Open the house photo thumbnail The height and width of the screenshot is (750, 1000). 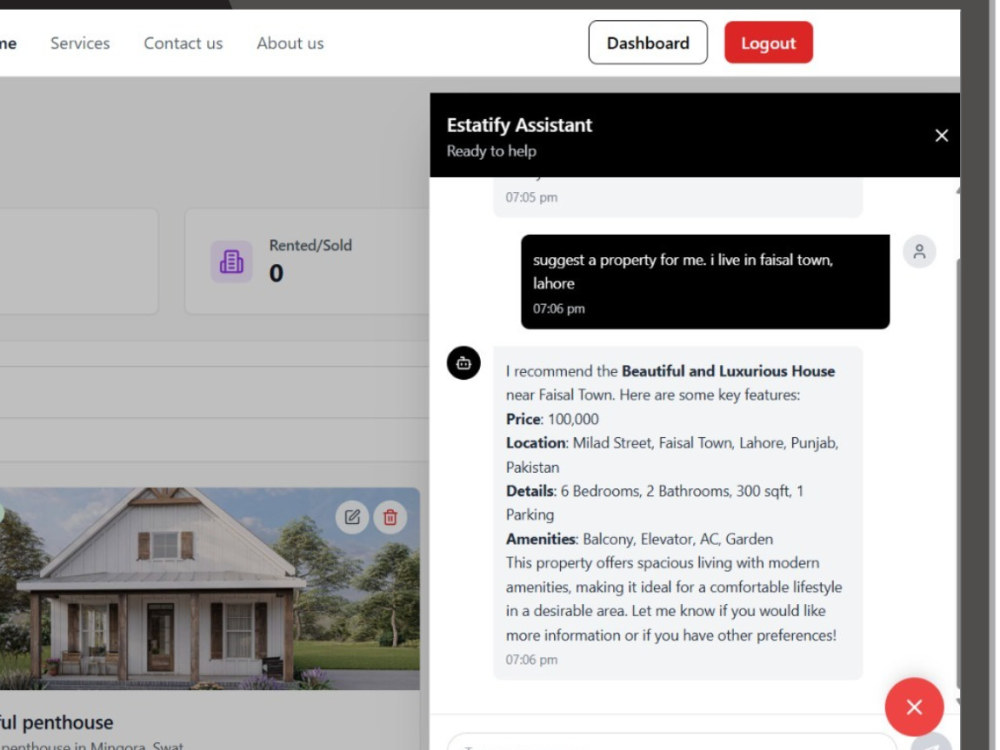pos(210,589)
